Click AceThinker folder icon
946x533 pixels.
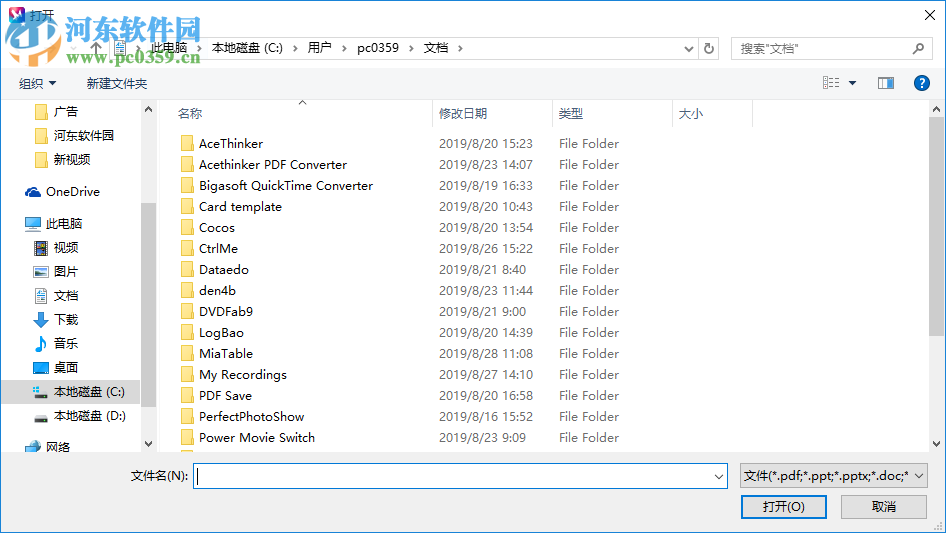tap(187, 144)
